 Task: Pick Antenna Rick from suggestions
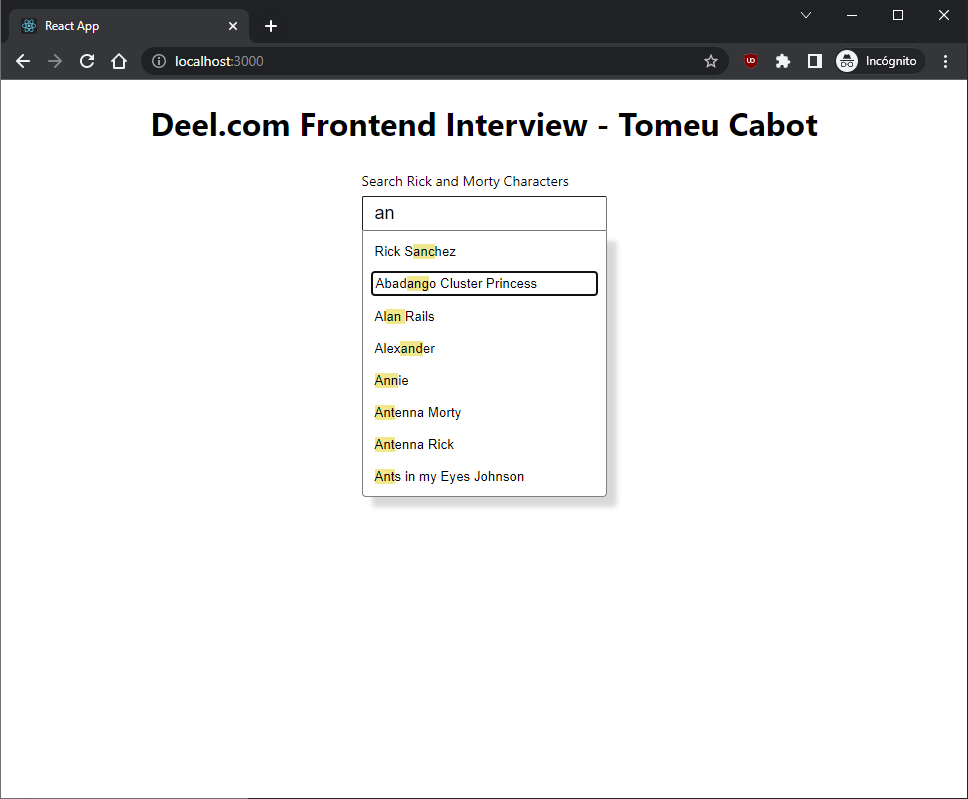pyautogui.click(x=484, y=445)
